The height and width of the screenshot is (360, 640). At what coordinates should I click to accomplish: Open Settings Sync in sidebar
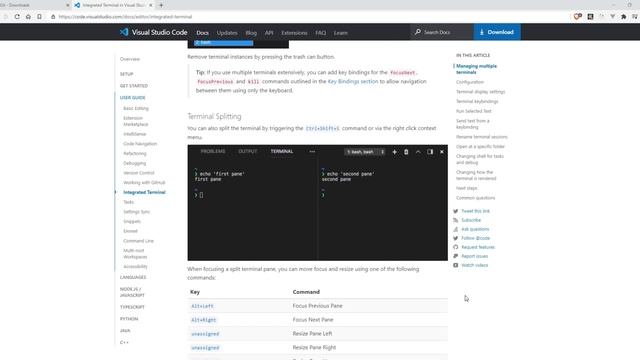(x=136, y=212)
